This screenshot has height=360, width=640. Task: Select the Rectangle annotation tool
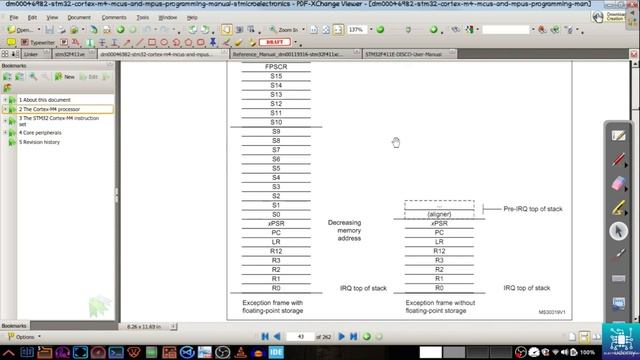[152, 42]
